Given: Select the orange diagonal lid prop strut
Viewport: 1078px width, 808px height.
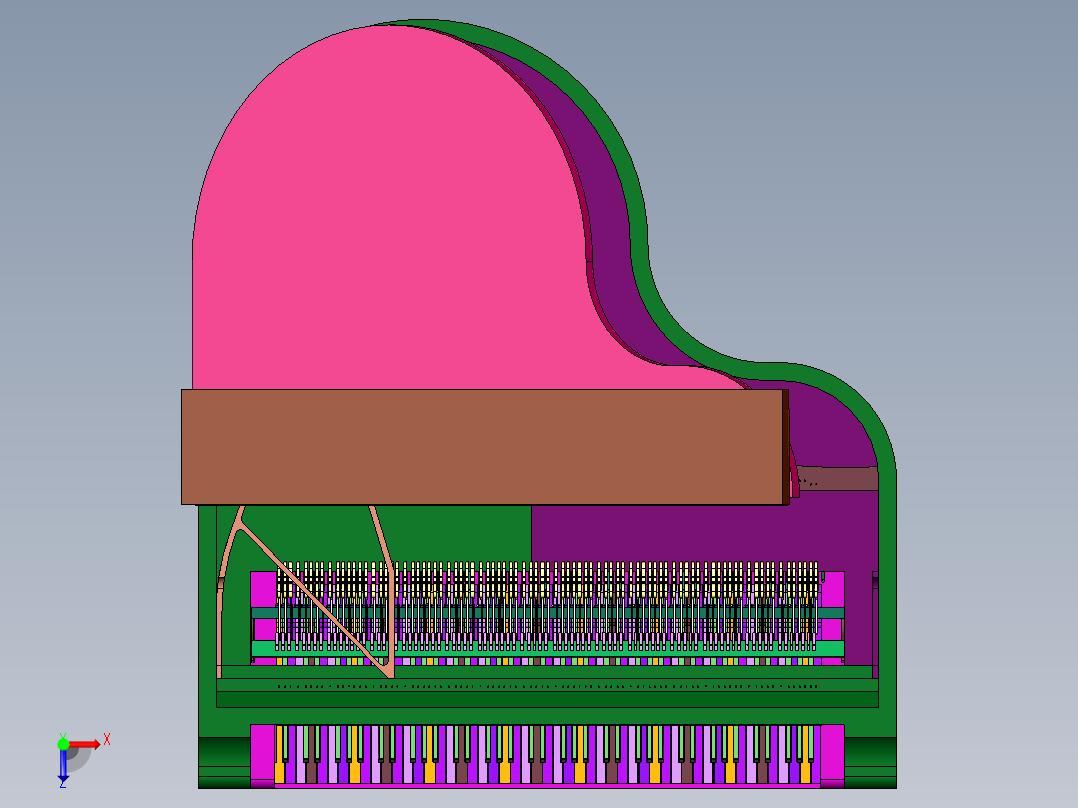Looking at the screenshot, I should (313, 600).
